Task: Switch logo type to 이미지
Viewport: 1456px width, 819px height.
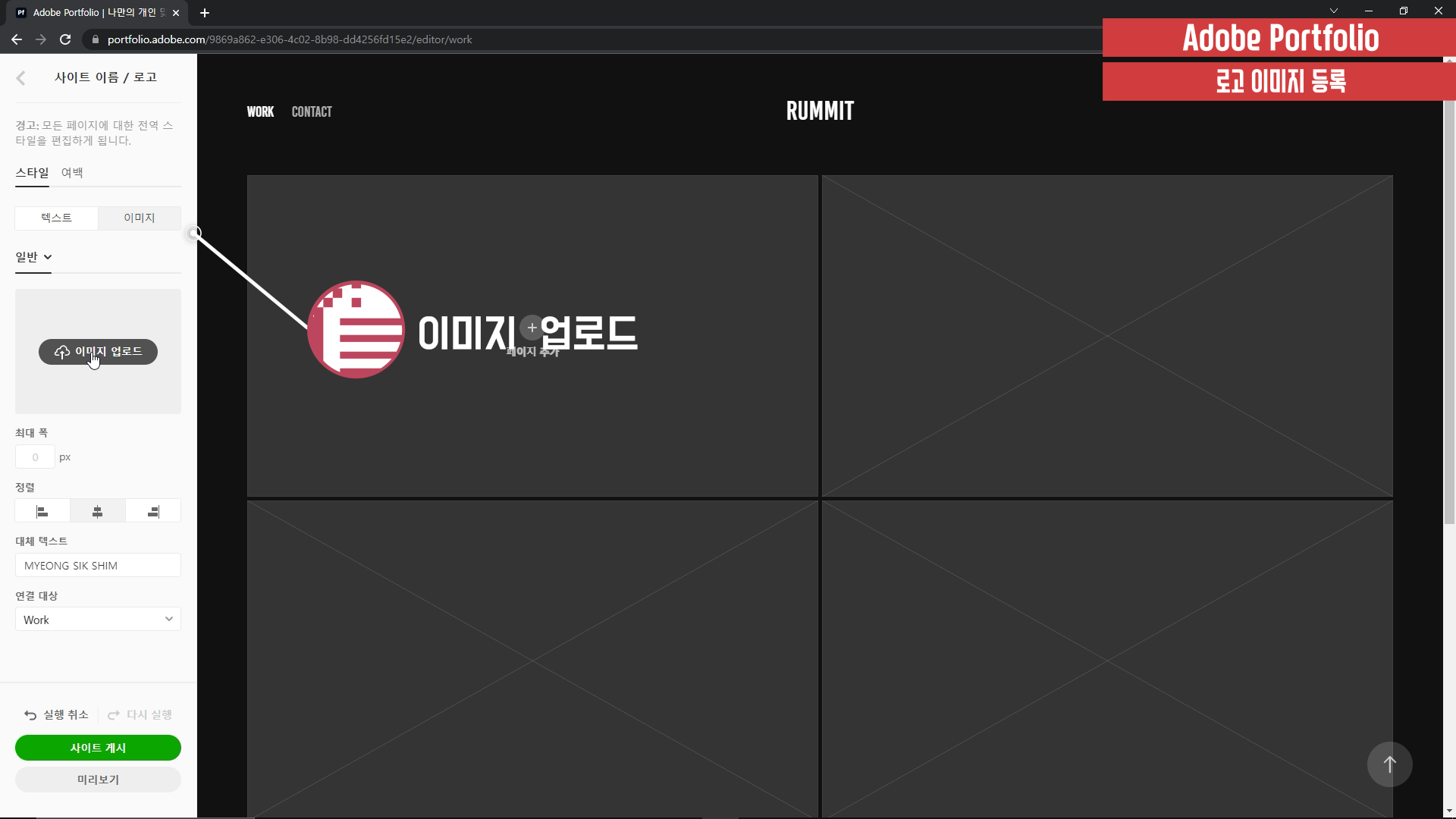Action: 140,218
